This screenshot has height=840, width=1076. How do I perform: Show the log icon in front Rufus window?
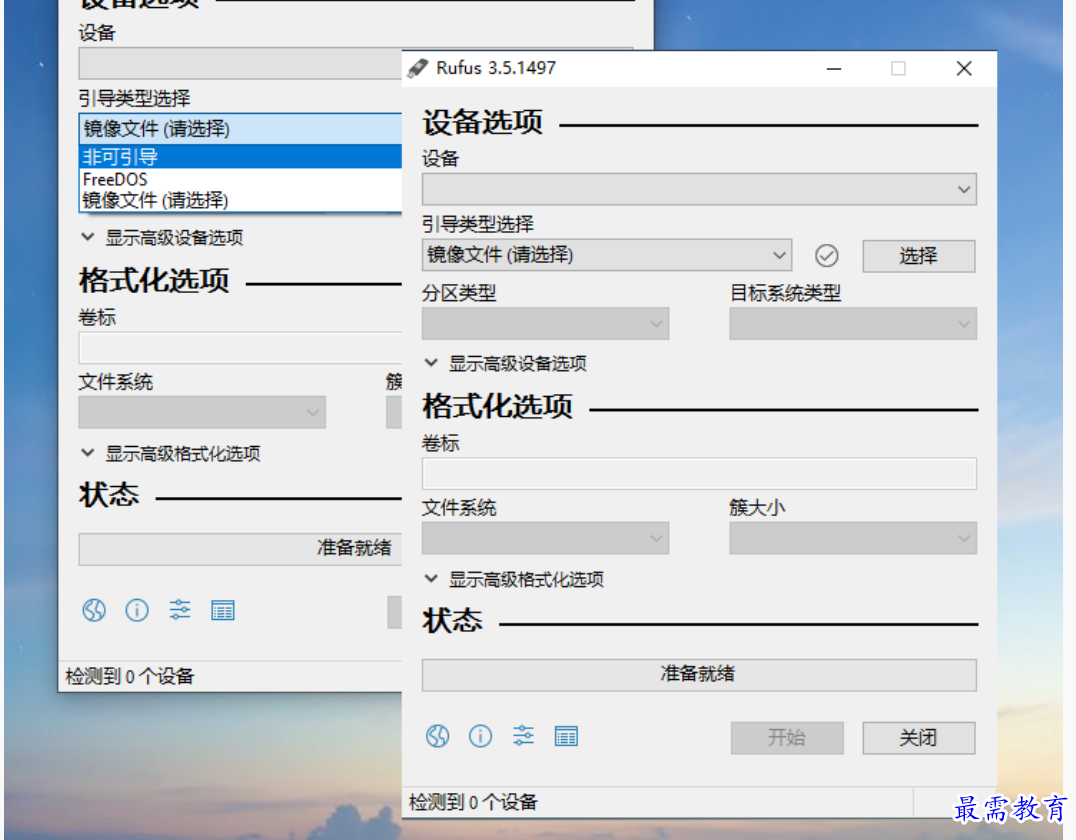[566, 736]
